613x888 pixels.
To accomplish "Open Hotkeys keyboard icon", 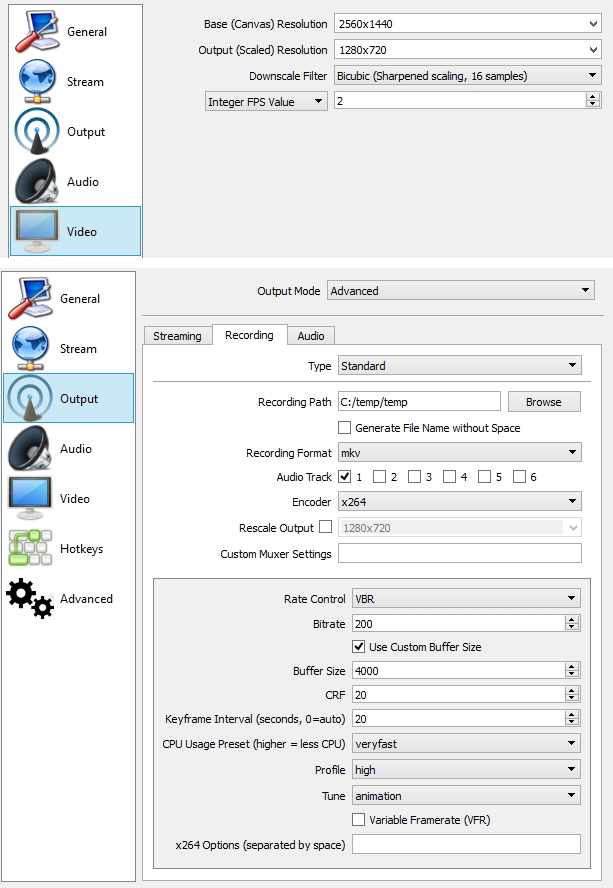I will point(30,548).
